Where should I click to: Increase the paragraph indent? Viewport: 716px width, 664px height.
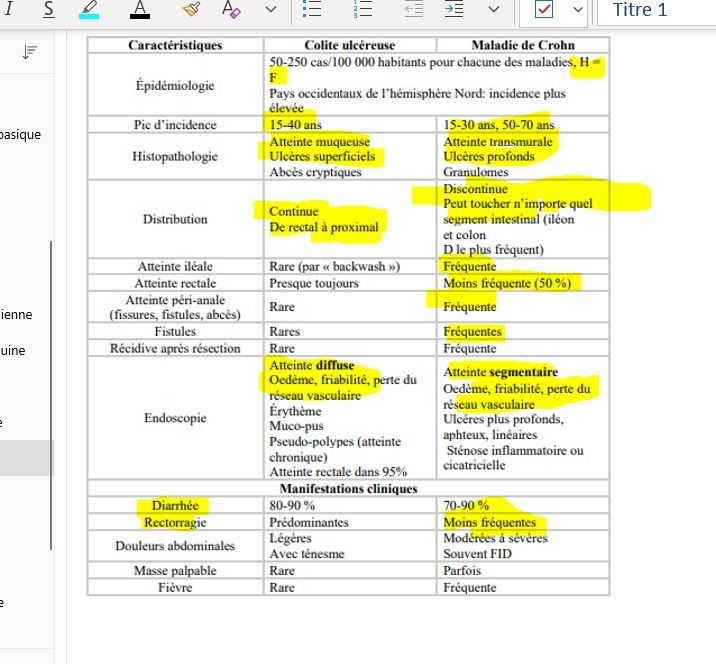(454, 9)
